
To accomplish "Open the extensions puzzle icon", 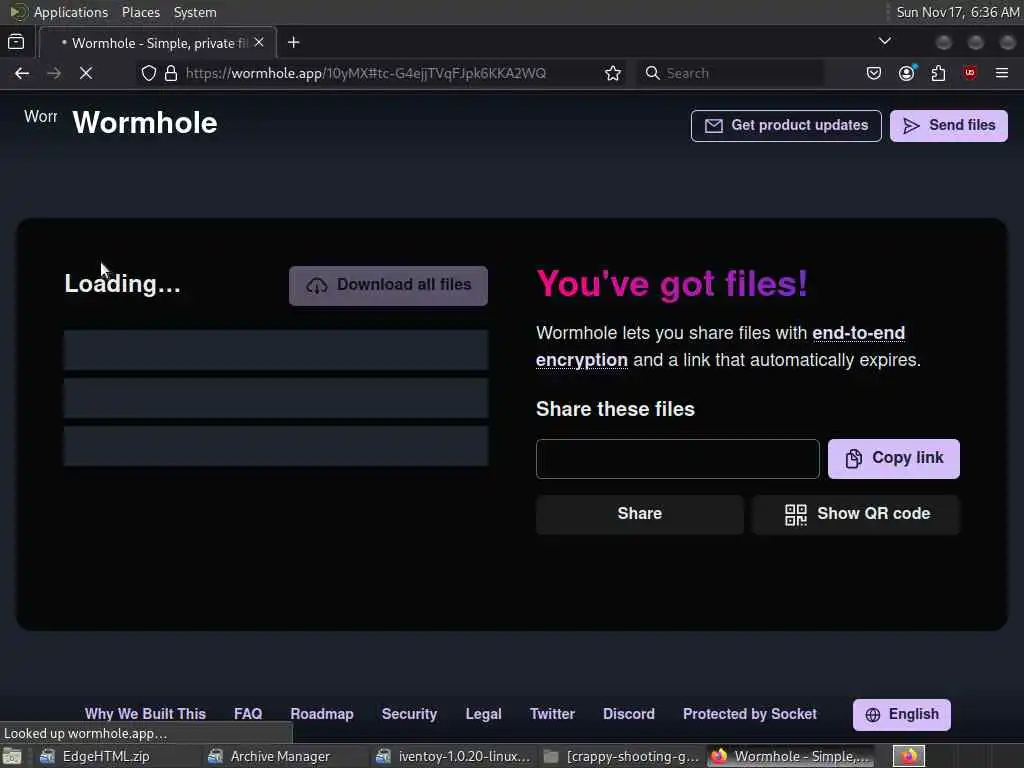I will [x=938, y=73].
